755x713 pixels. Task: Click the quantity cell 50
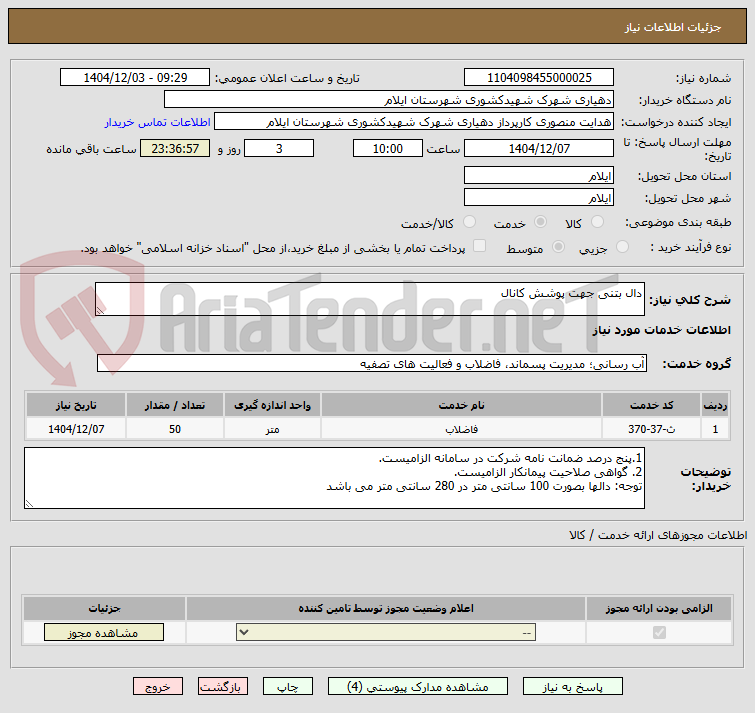(x=175, y=428)
